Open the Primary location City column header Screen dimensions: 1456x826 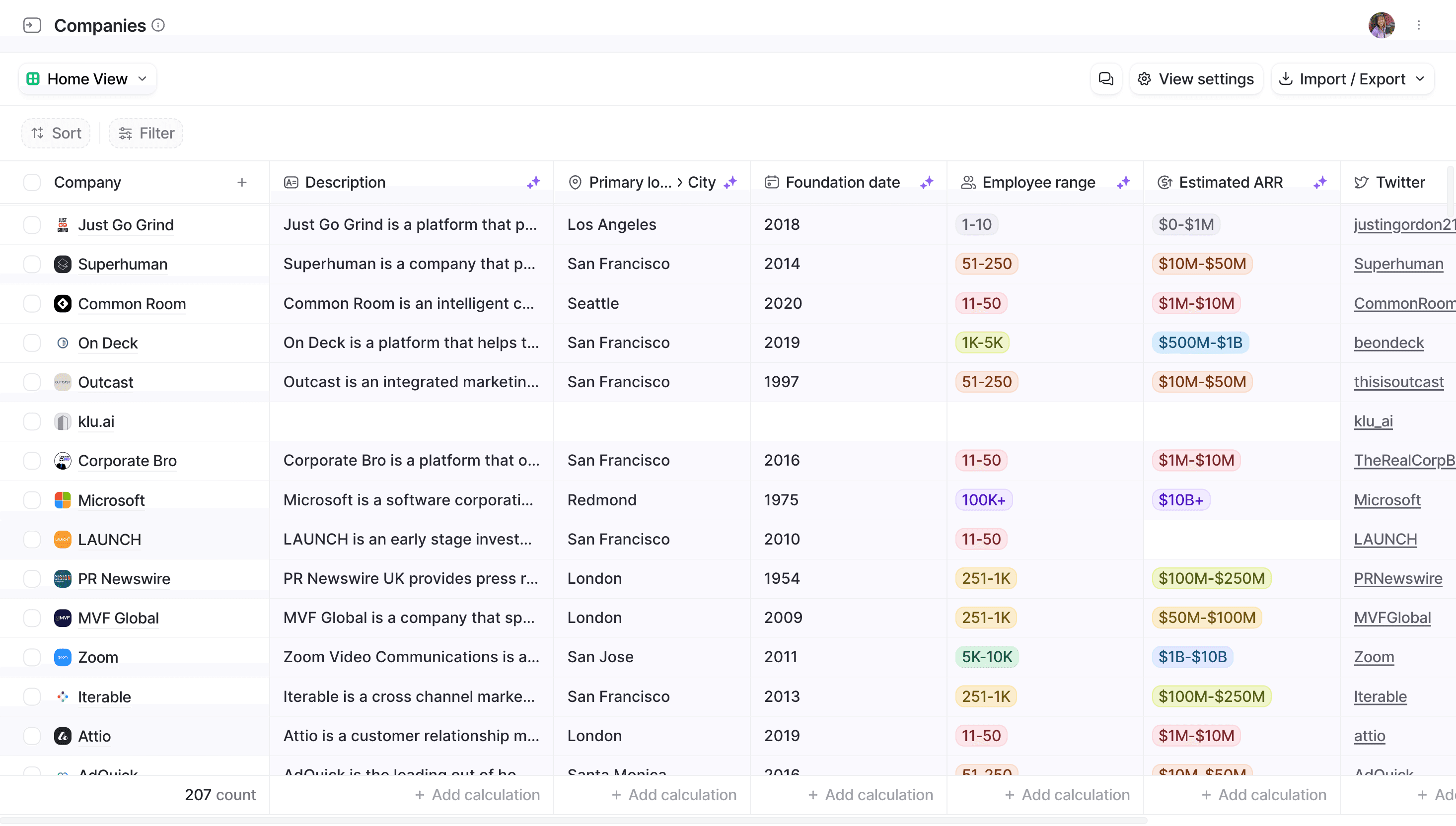pos(652,182)
